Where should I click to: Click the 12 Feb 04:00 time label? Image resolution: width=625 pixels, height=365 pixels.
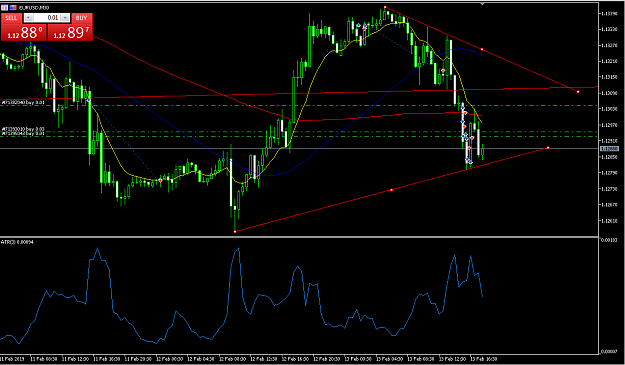201,359
